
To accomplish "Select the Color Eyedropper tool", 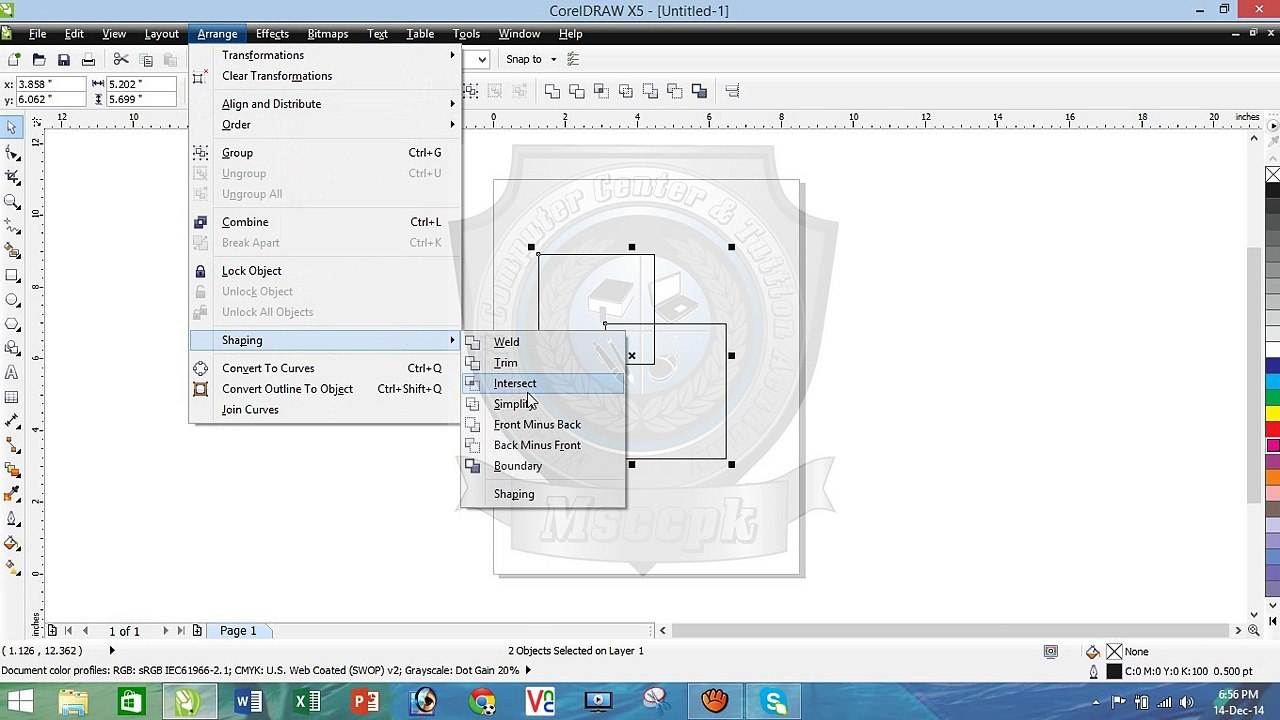I will click(x=12, y=496).
